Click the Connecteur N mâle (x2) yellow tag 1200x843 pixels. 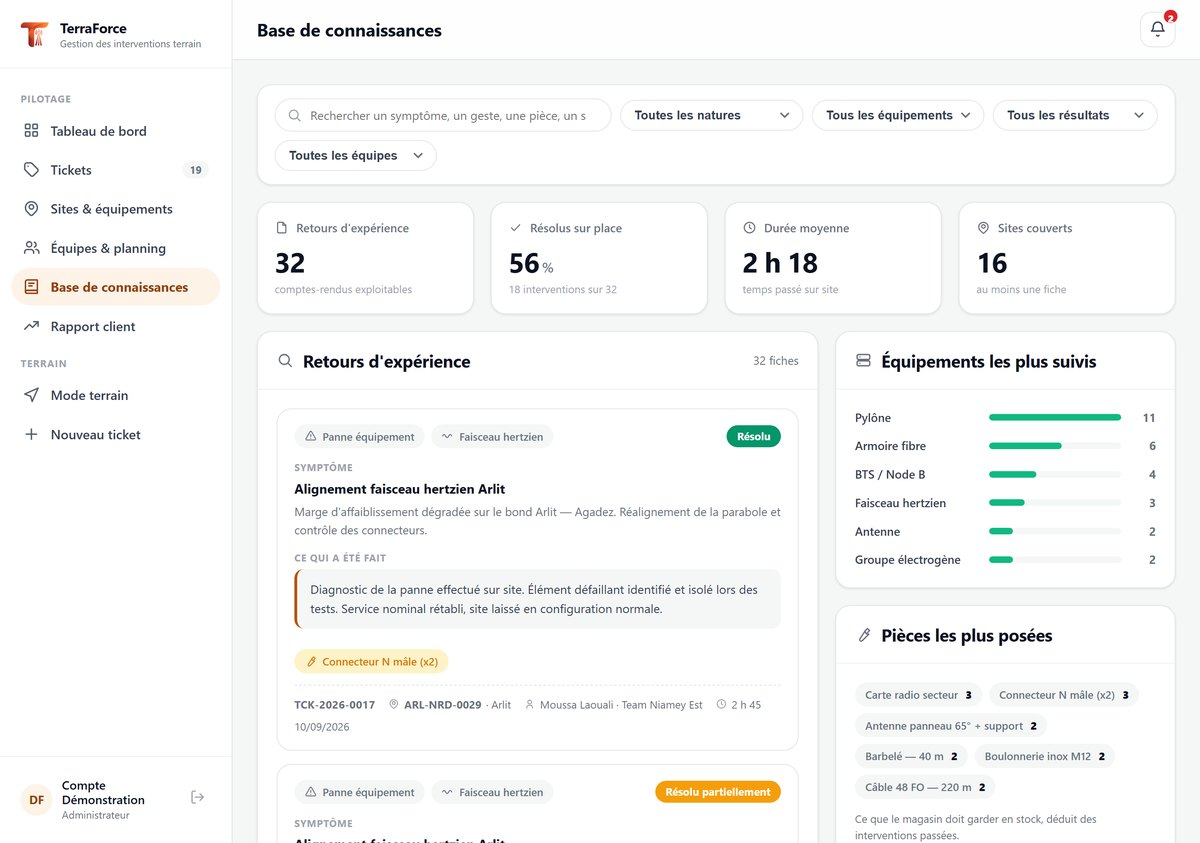click(372, 661)
